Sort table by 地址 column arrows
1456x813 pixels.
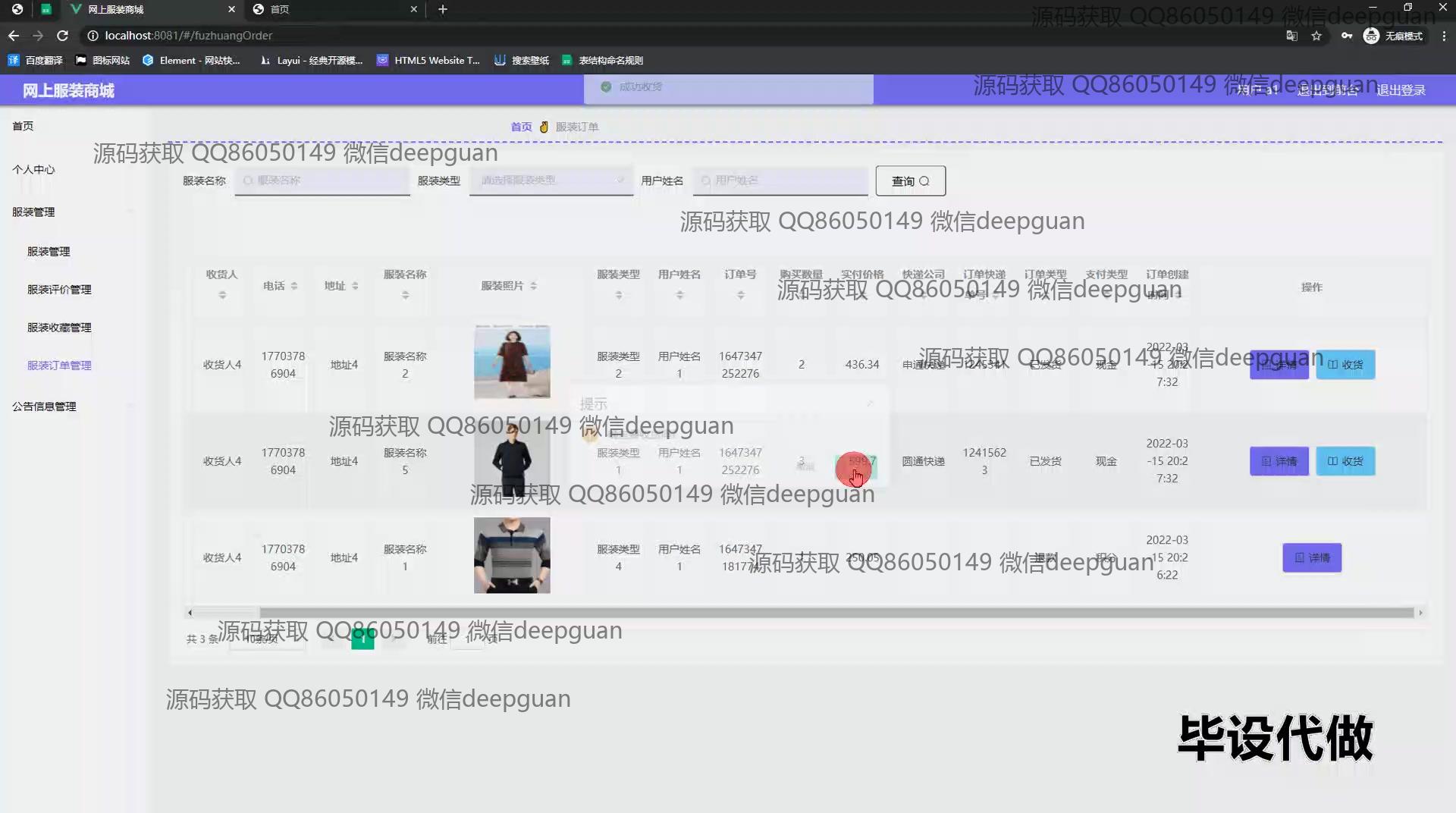tap(355, 286)
